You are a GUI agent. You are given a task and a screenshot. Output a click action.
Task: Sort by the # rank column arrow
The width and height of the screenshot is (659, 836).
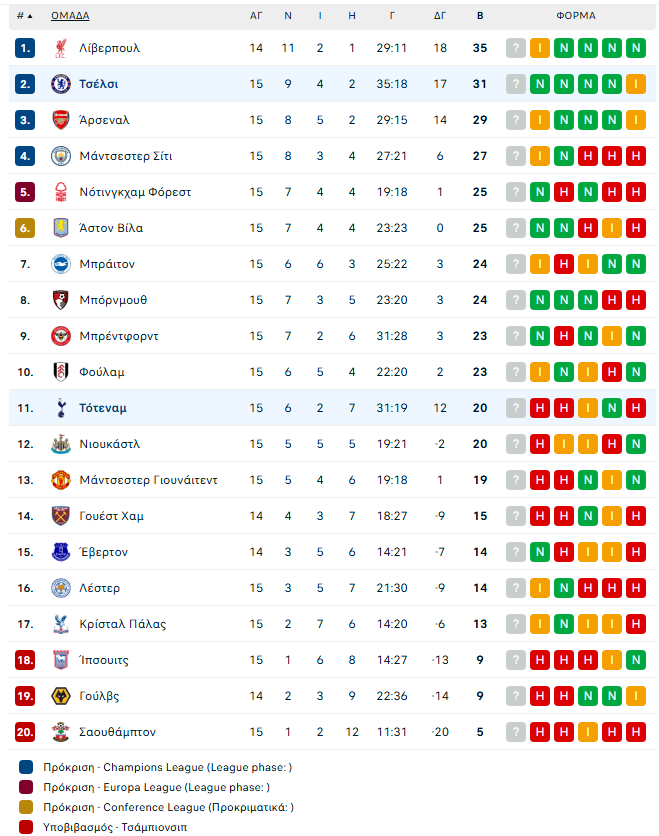pos(25,16)
